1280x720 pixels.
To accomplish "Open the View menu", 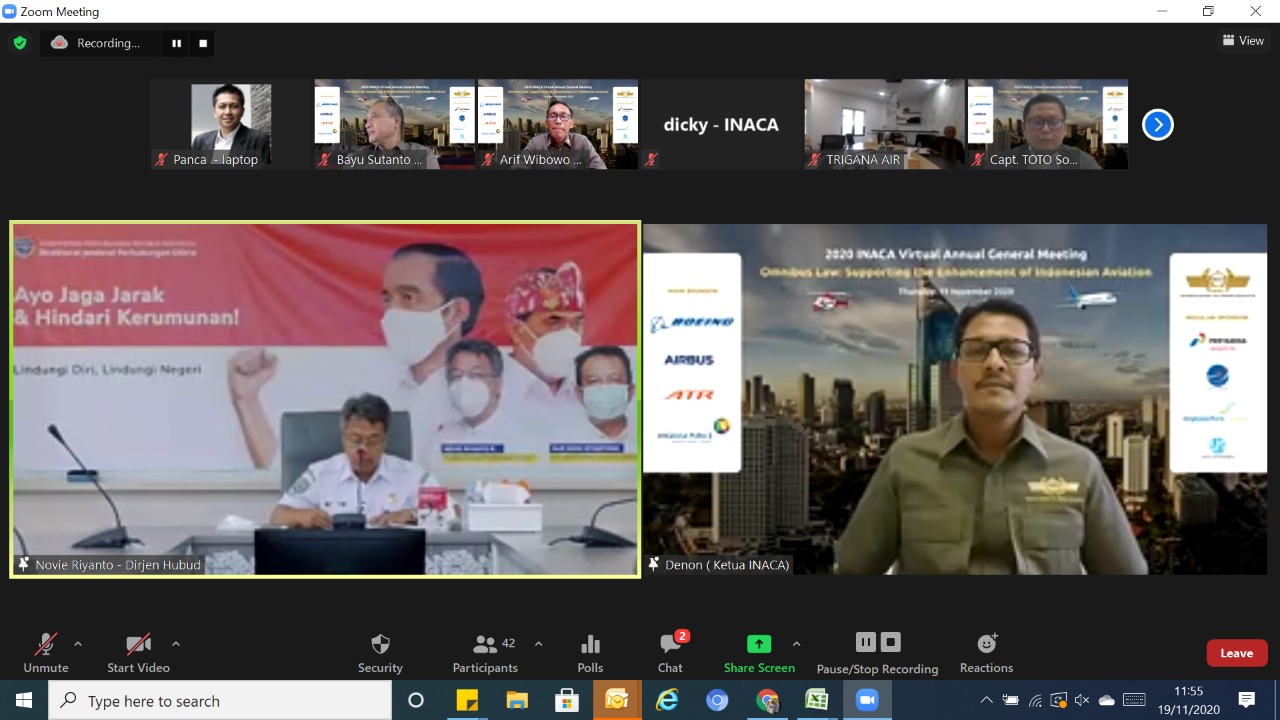I will pyautogui.click(x=1243, y=41).
